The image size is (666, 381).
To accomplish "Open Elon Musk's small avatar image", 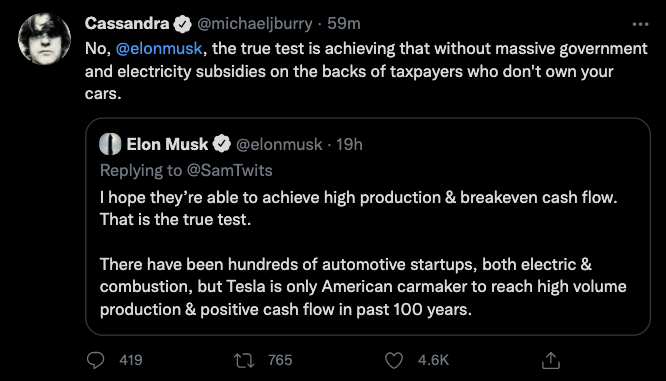I will point(110,144).
